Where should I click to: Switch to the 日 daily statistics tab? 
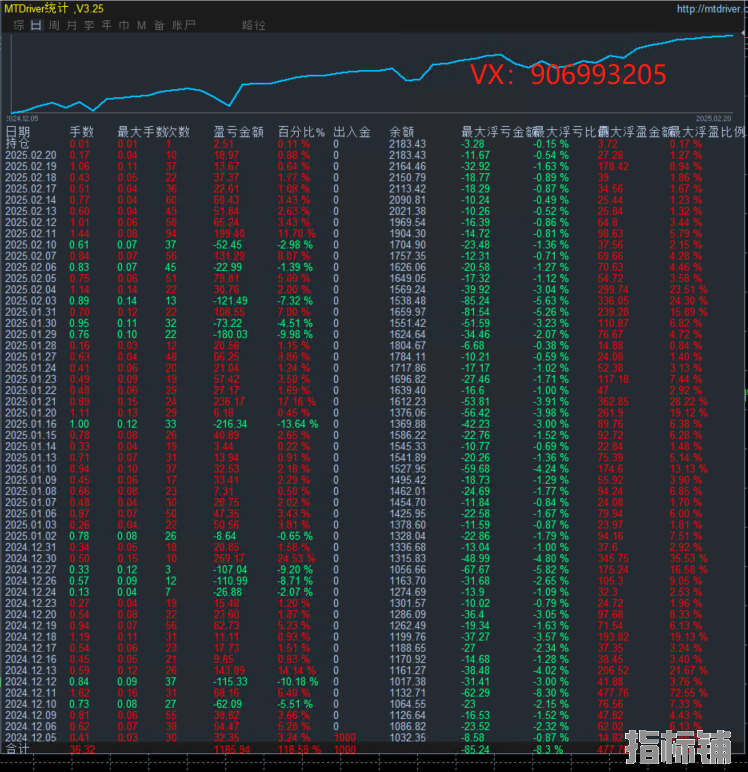tap(36, 24)
